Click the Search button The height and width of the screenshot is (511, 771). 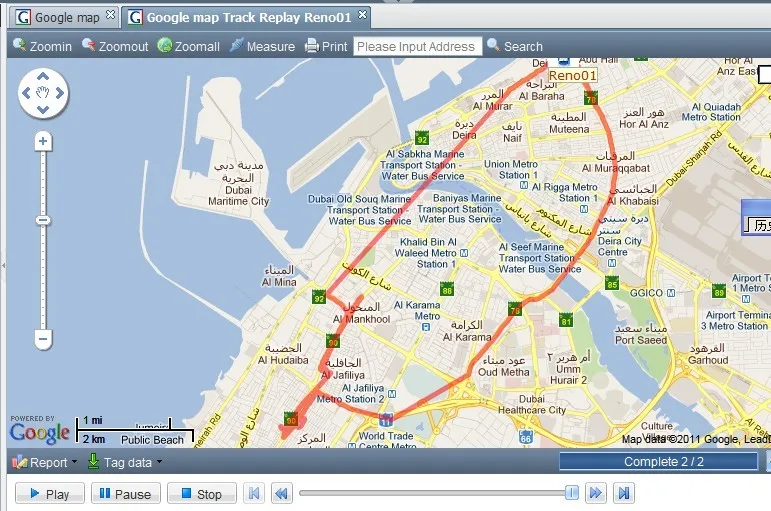coord(515,46)
